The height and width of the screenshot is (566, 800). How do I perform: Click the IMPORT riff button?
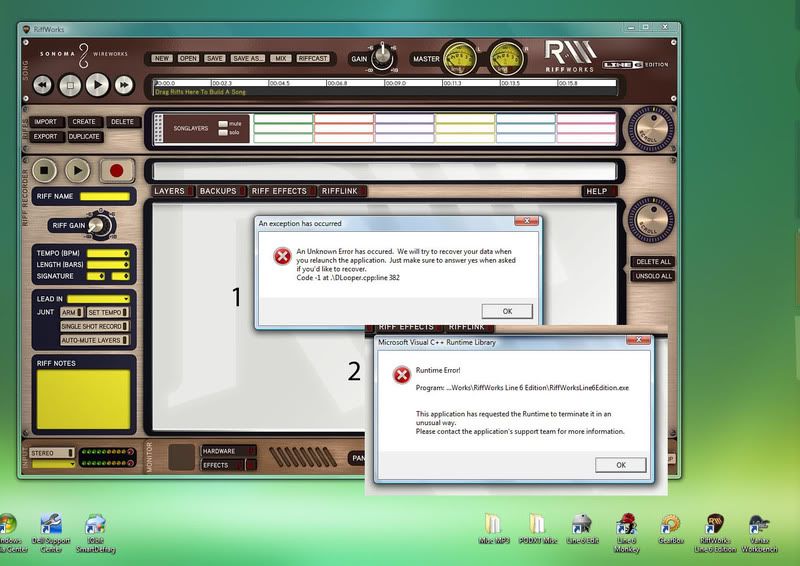coord(46,122)
